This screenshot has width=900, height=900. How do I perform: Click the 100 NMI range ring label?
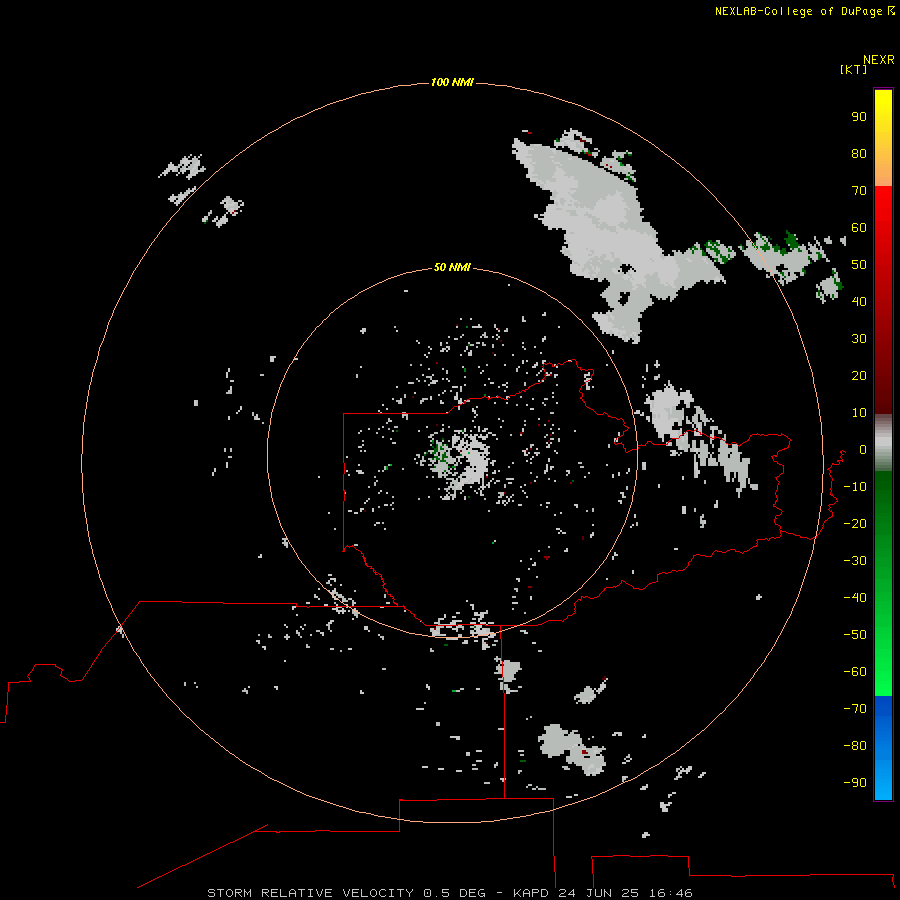point(452,83)
